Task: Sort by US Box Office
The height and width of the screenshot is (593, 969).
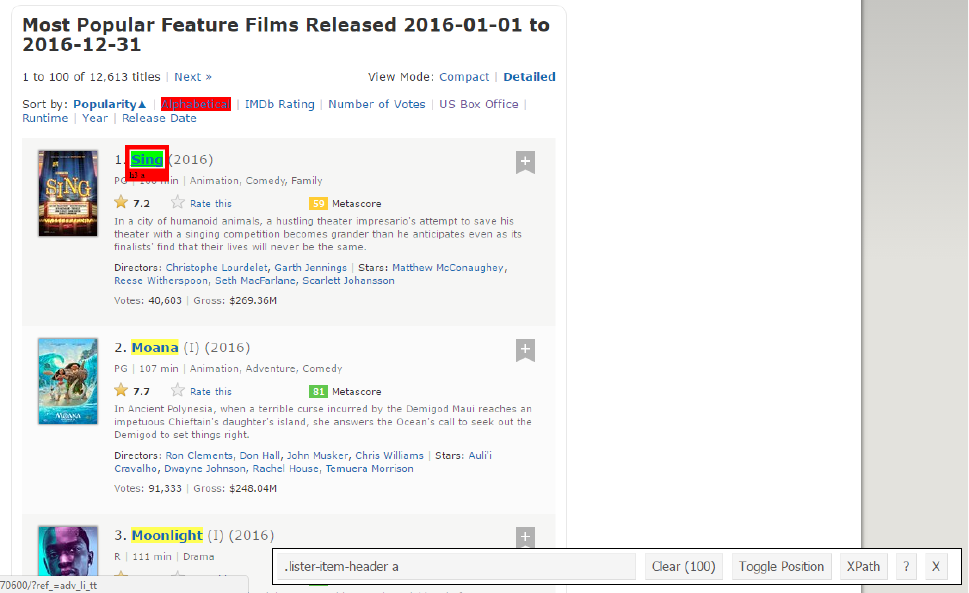Action: pyautogui.click(x=479, y=104)
